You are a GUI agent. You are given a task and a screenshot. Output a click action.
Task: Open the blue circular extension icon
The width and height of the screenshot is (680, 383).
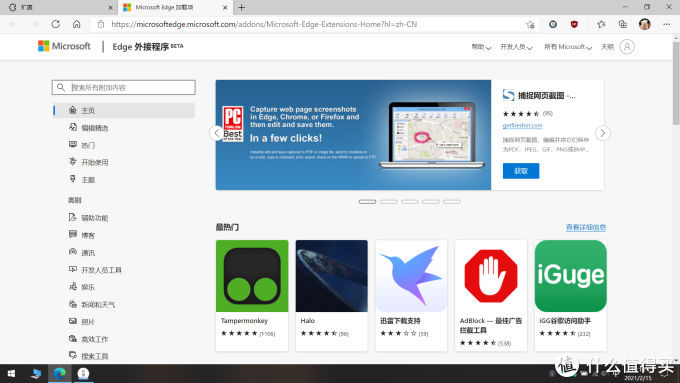tap(553, 24)
